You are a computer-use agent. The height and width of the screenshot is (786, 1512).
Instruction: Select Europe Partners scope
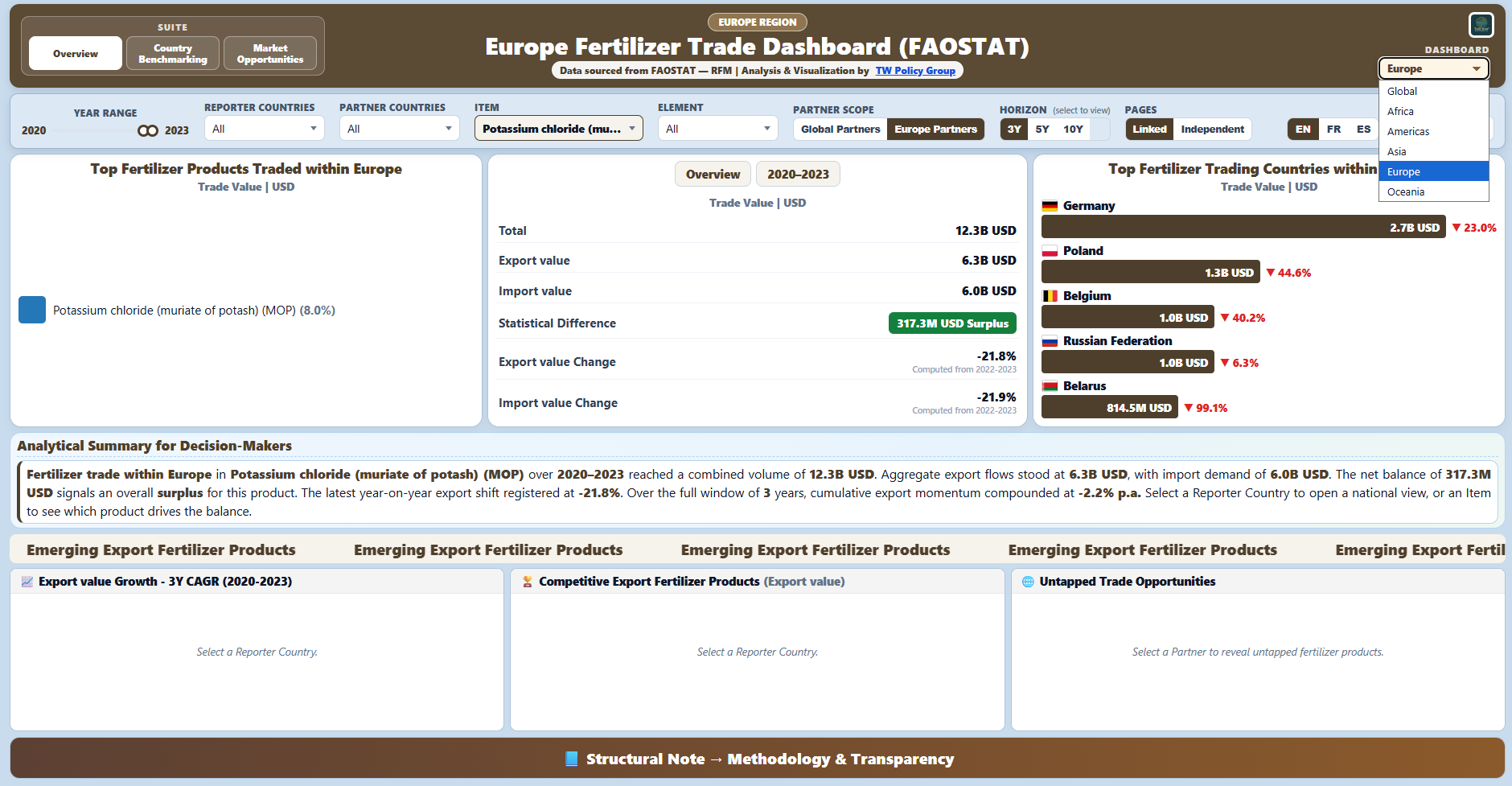pyautogui.click(x=935, y=130)
